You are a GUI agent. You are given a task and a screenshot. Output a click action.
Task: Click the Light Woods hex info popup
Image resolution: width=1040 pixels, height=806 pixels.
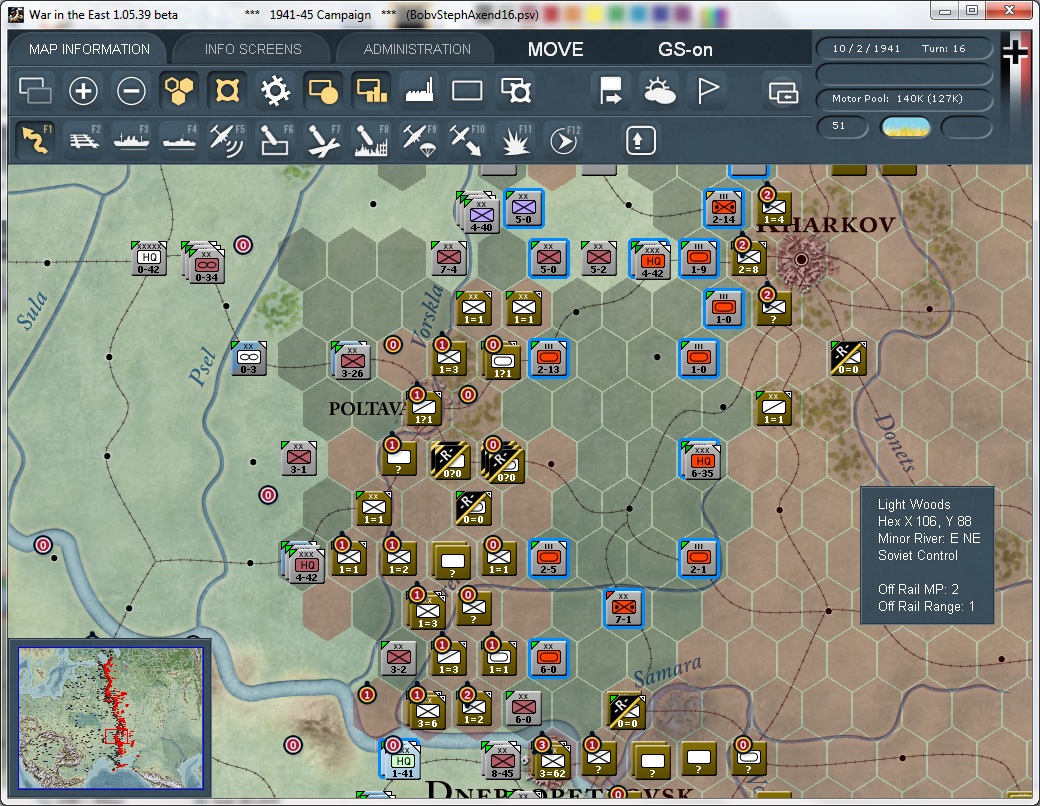click(927, 555)
